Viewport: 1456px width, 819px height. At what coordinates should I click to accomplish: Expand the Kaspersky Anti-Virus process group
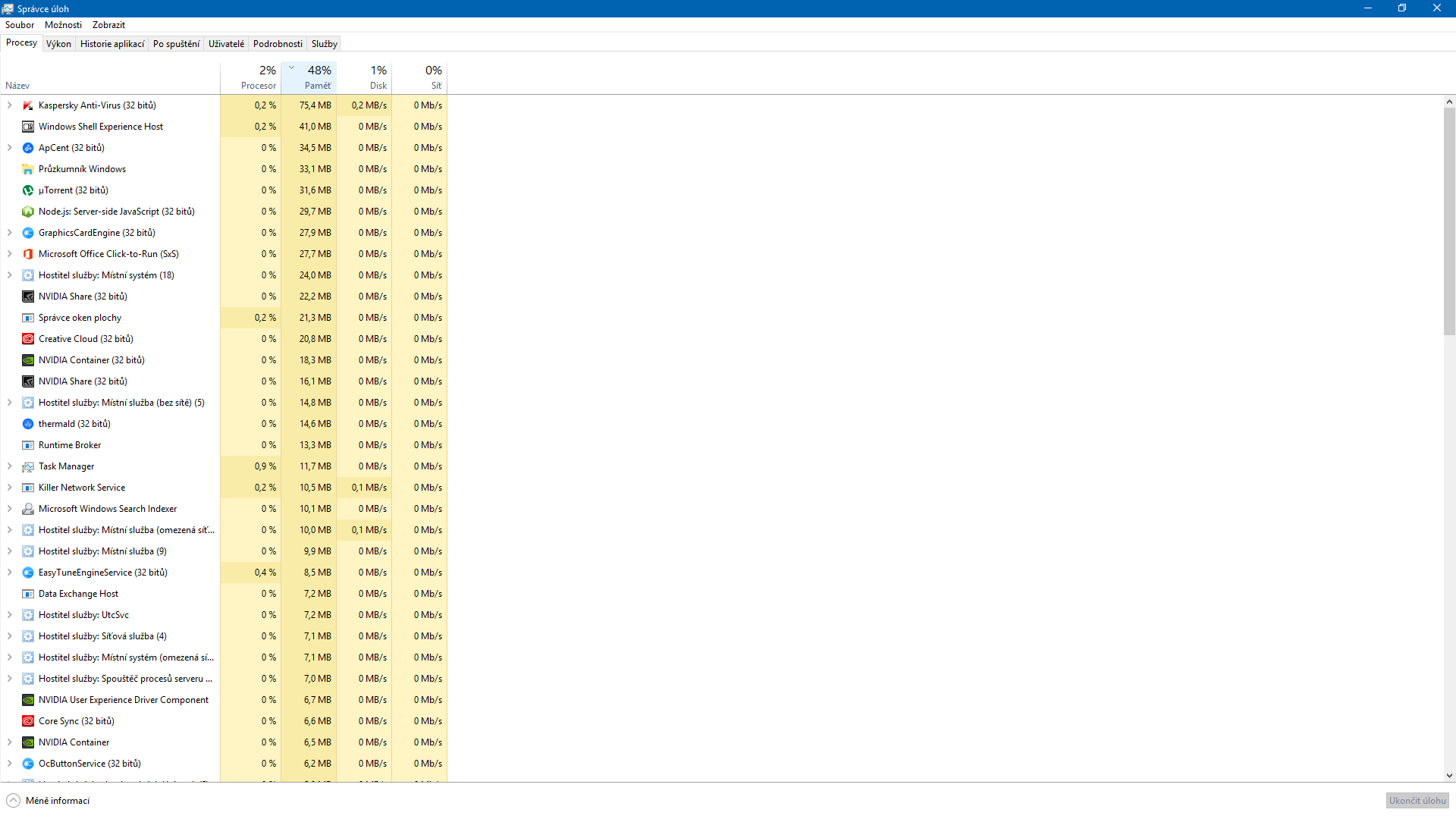click(9, 105)
